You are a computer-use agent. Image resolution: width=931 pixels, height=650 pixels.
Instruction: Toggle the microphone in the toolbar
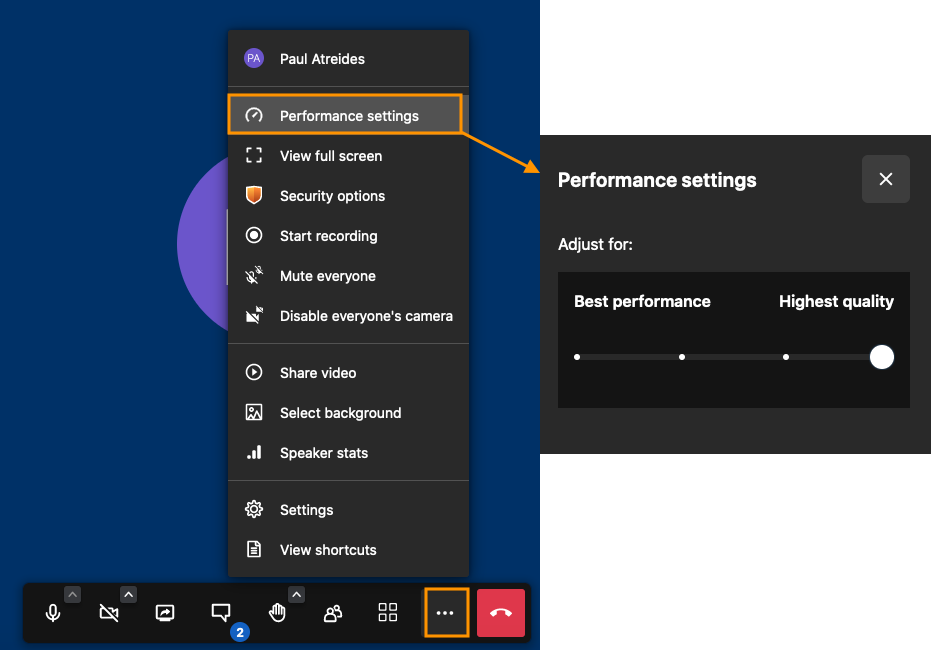(54, 613)
